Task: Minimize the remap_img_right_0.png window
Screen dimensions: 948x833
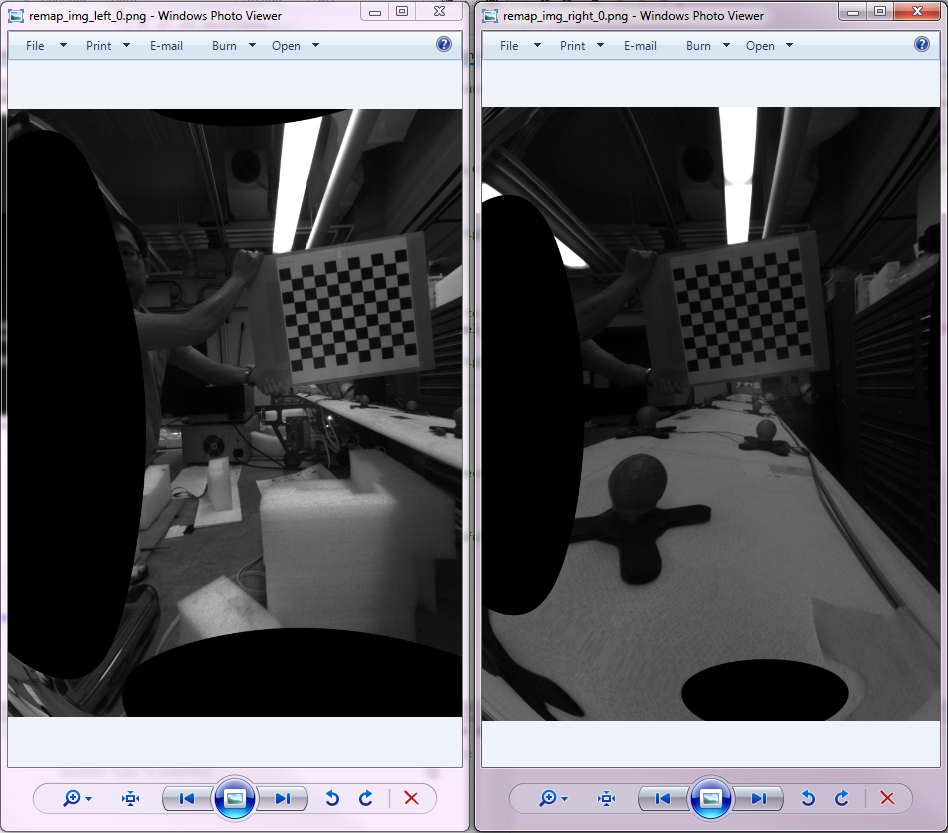Action: [852, 11]
